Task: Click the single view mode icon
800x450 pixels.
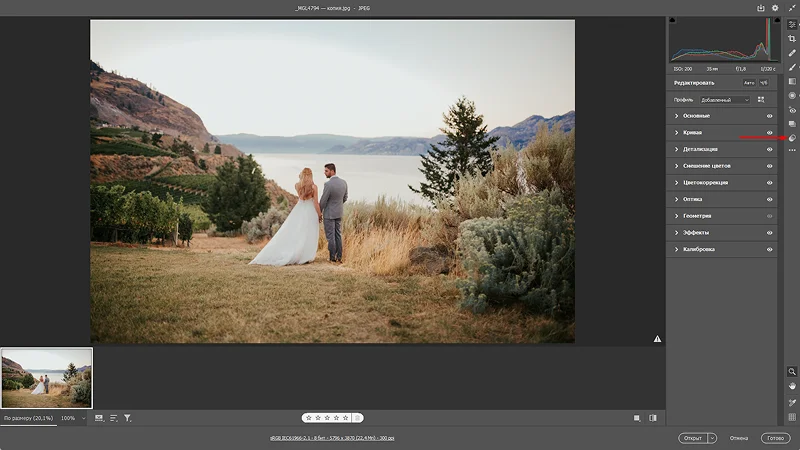Action: pyautogui.click(x=637, y=418)
